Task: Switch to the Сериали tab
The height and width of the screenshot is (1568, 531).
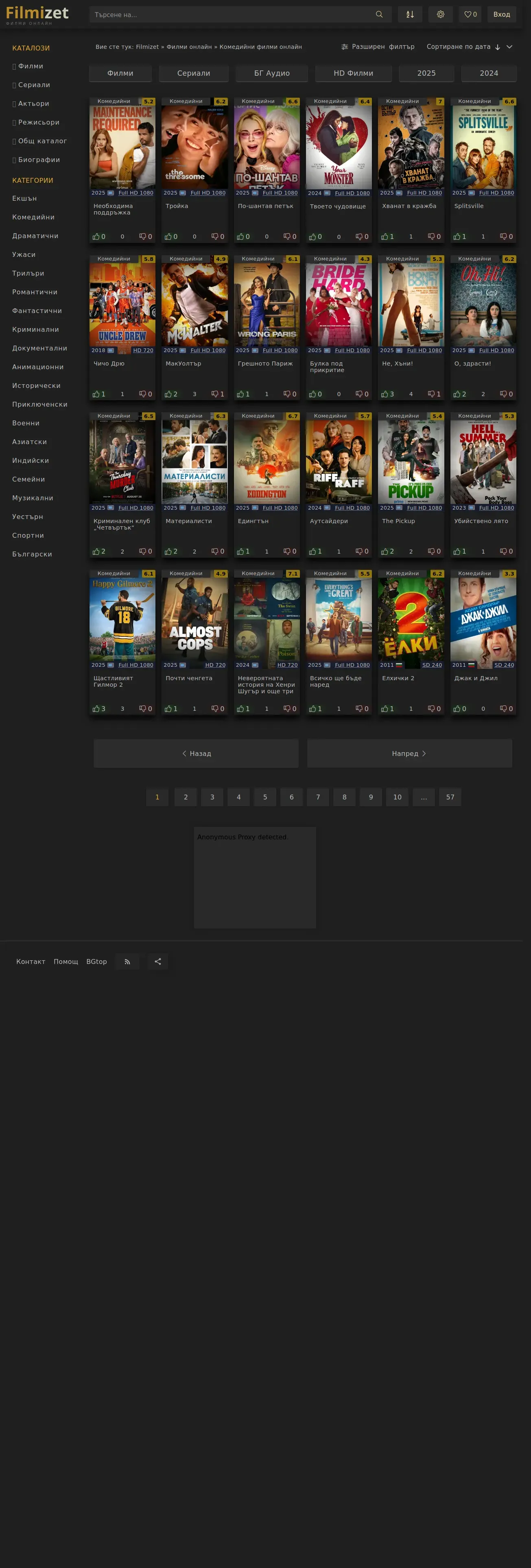Action: [193, 73]
